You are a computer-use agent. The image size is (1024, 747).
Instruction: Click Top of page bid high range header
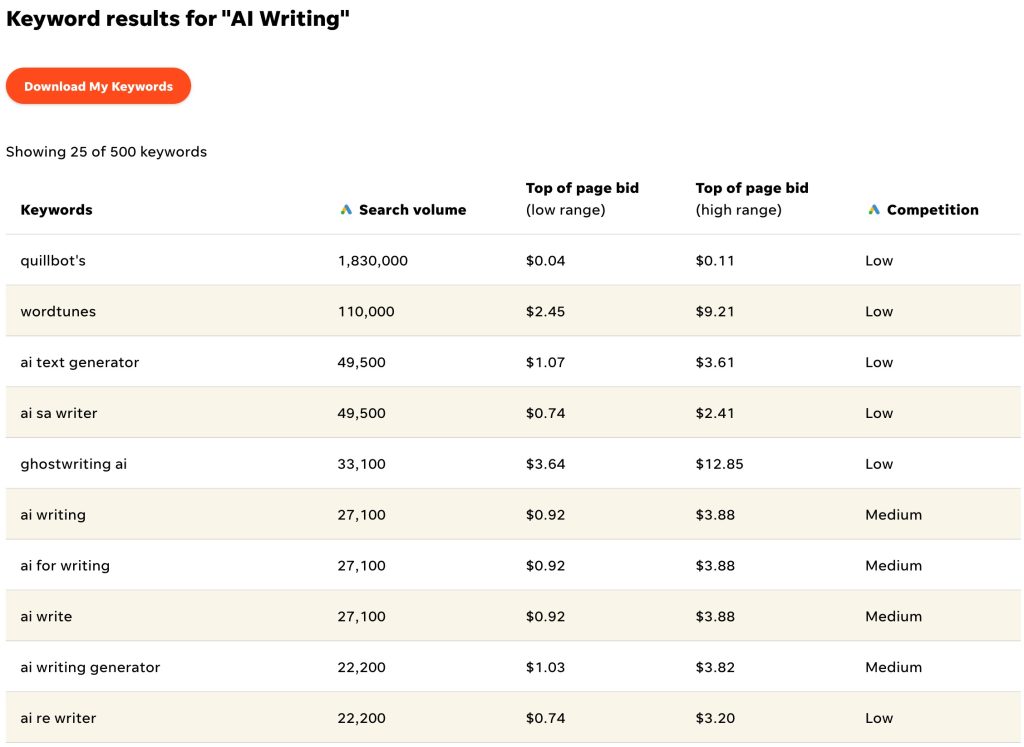(752, 199)
